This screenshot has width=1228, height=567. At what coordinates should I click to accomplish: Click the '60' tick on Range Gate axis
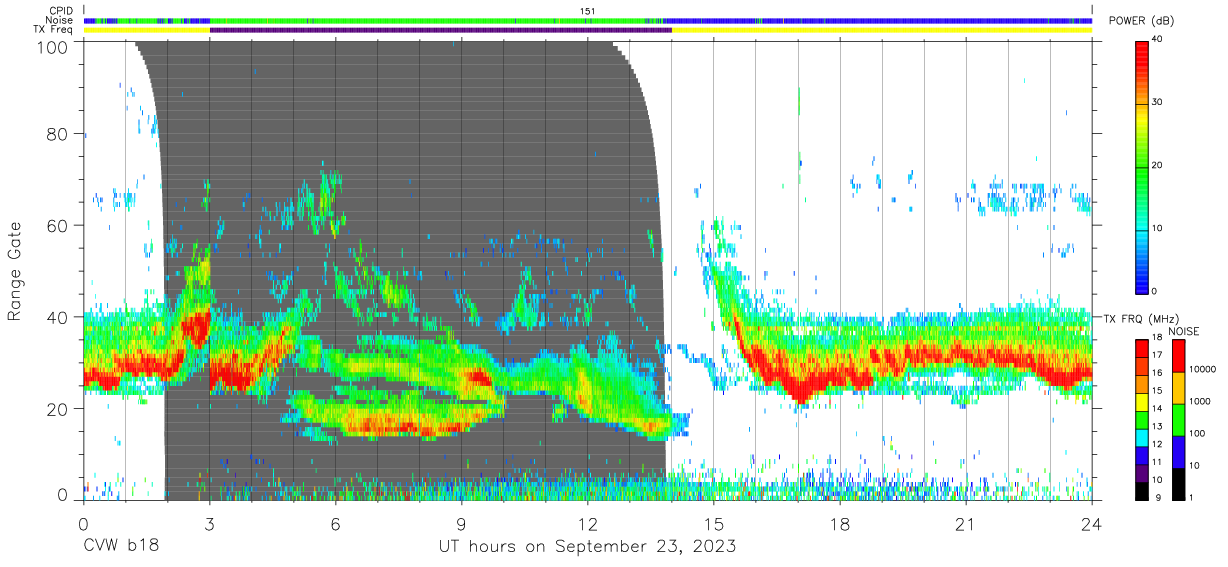[58, 225]
